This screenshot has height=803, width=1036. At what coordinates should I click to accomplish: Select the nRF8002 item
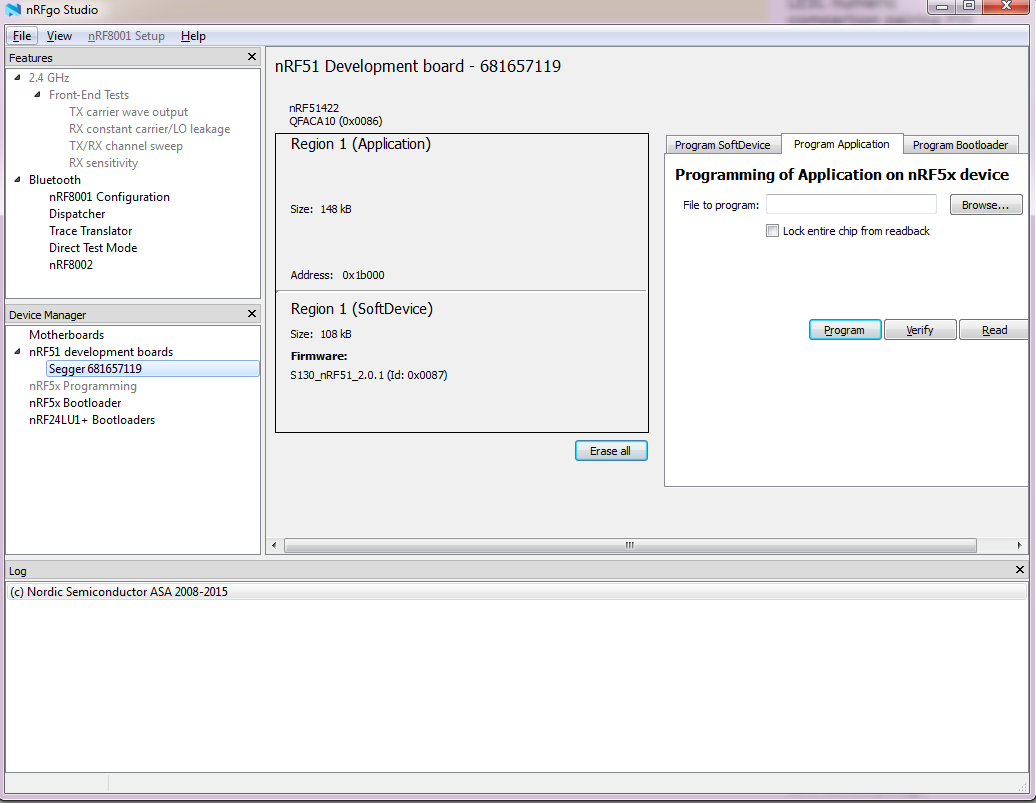click(71, 265)
